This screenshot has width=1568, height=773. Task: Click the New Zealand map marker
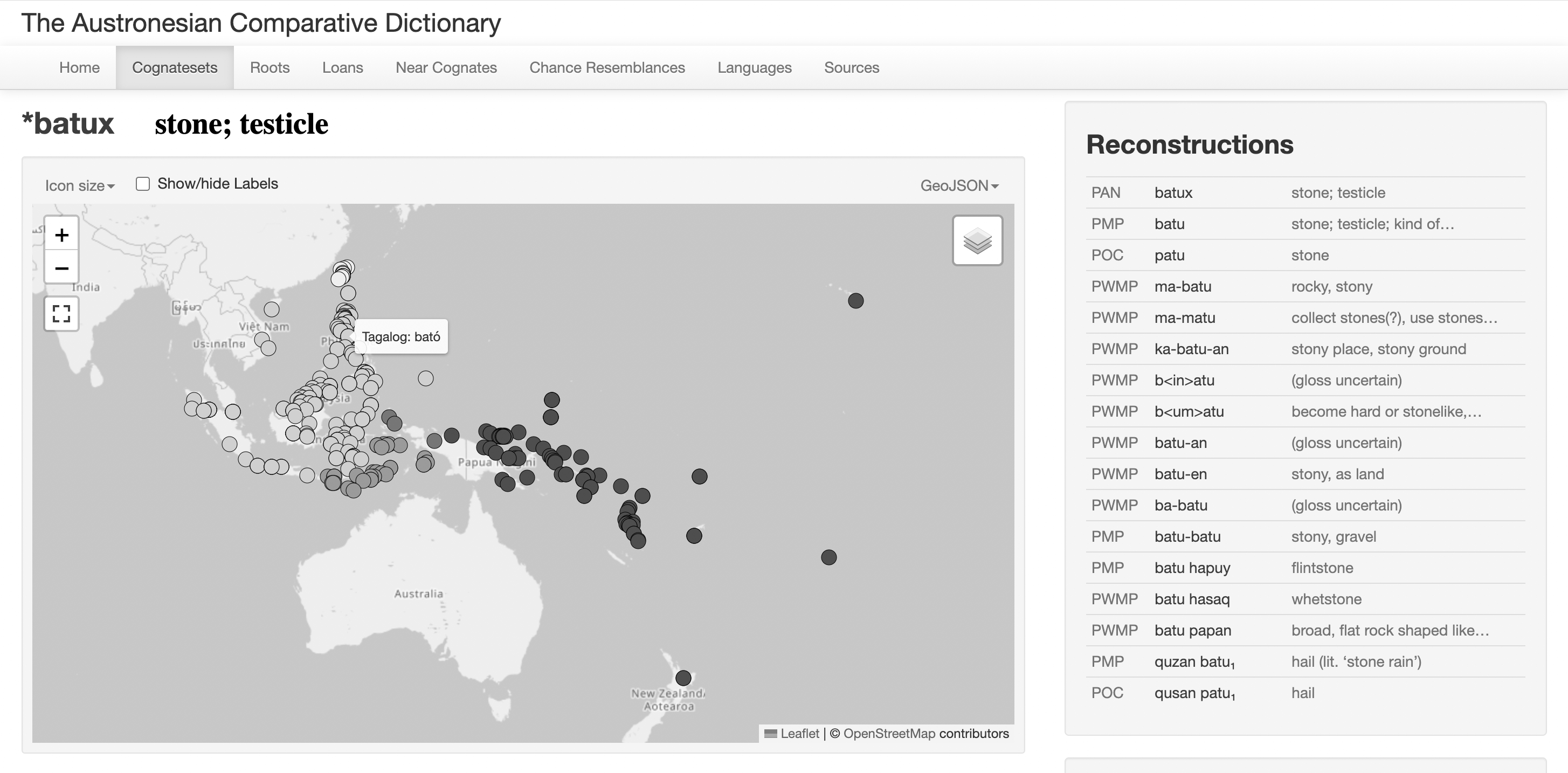[683, 678]
